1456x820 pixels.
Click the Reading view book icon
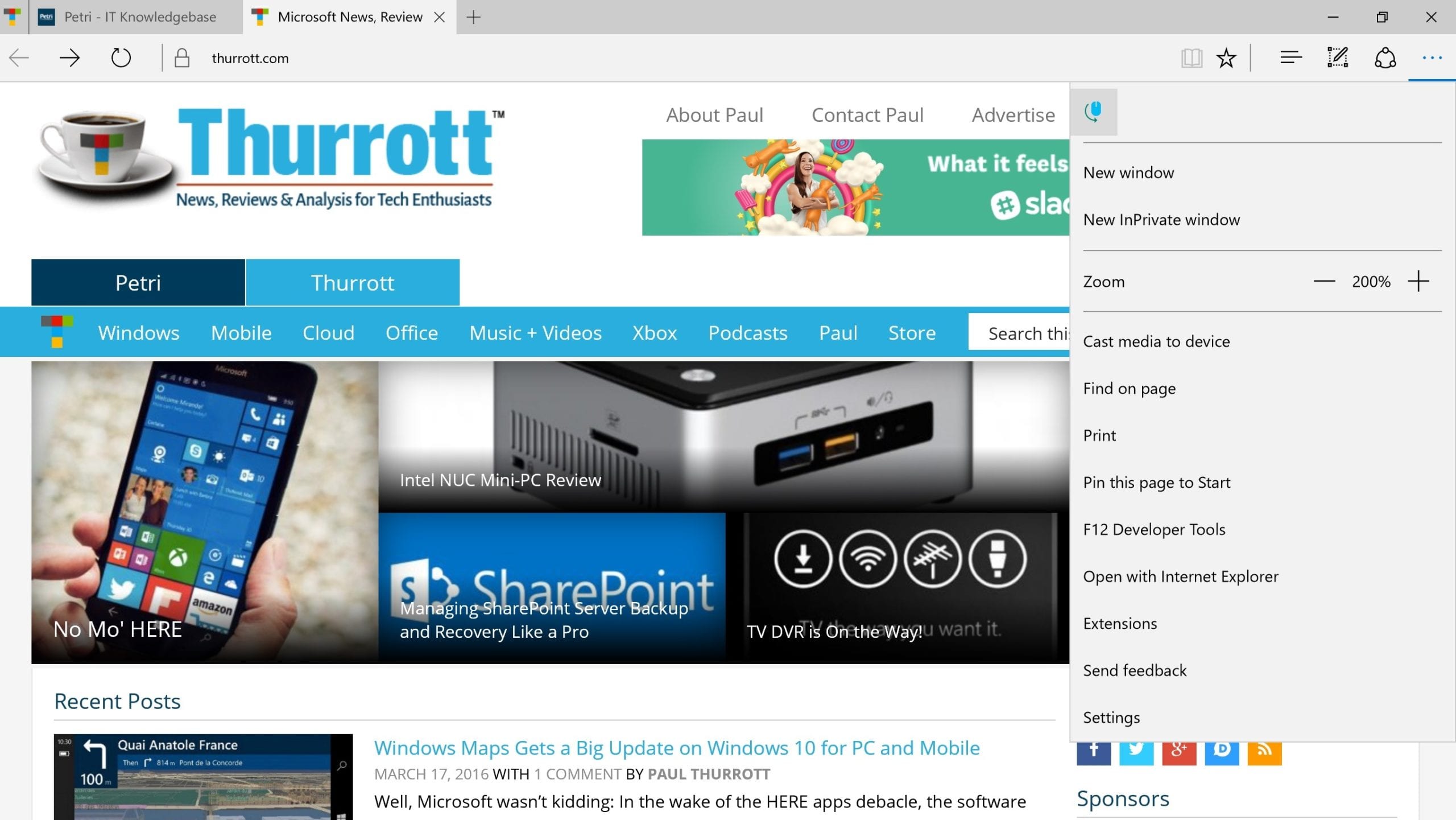1192,58
